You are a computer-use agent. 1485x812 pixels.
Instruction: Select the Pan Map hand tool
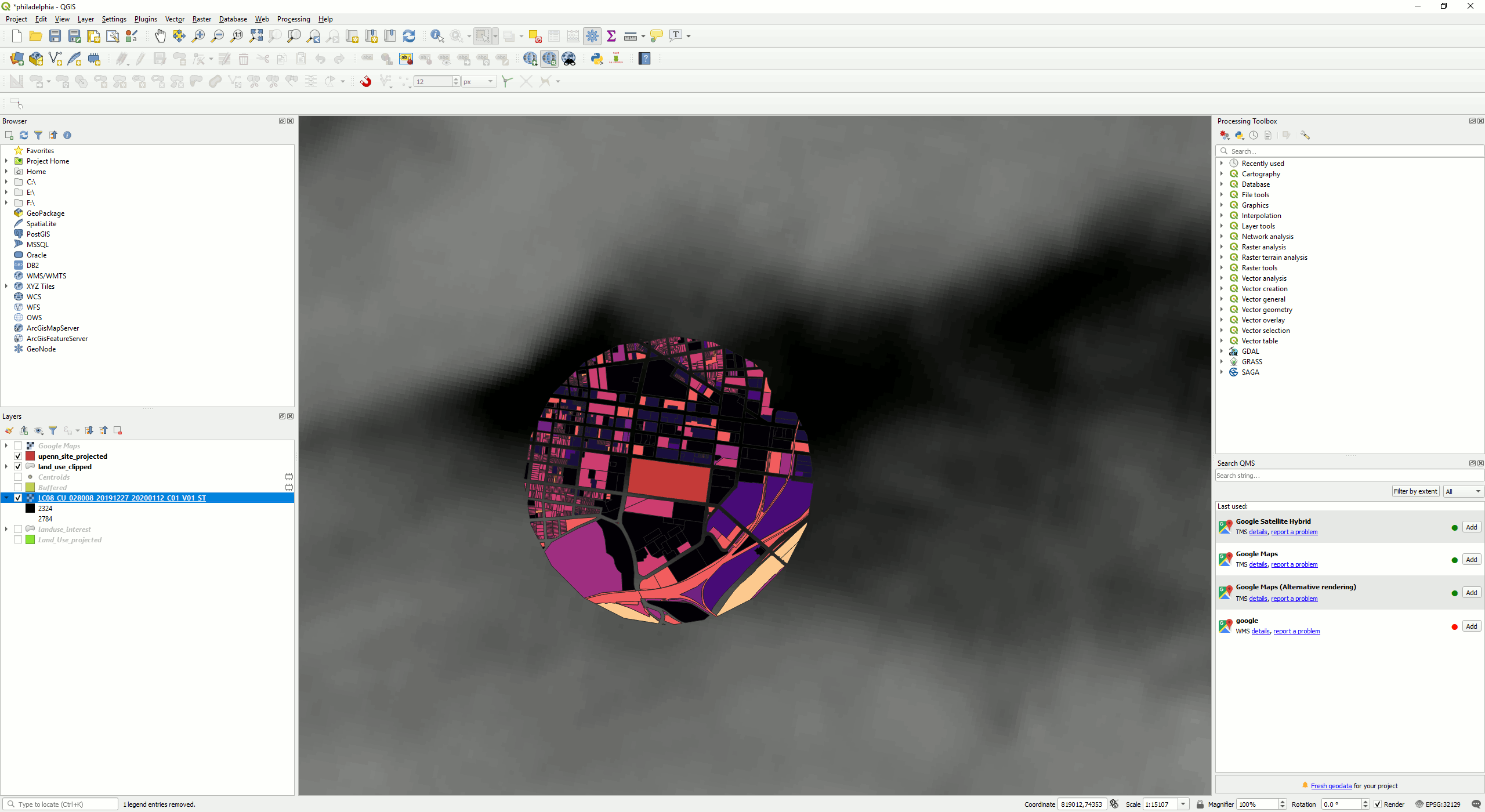pyautogui.click(x=160, y=36)
